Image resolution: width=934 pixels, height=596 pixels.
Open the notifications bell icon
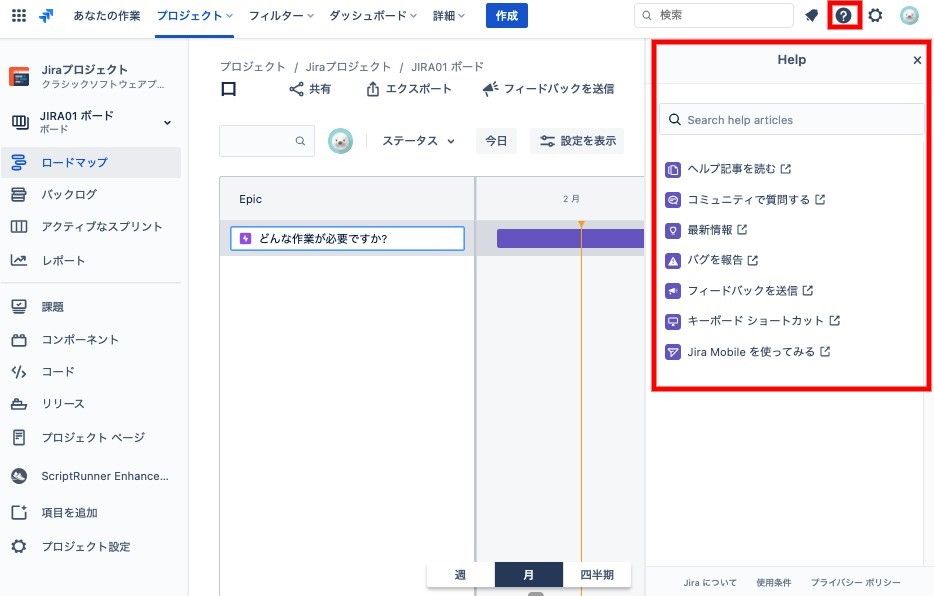811,15
